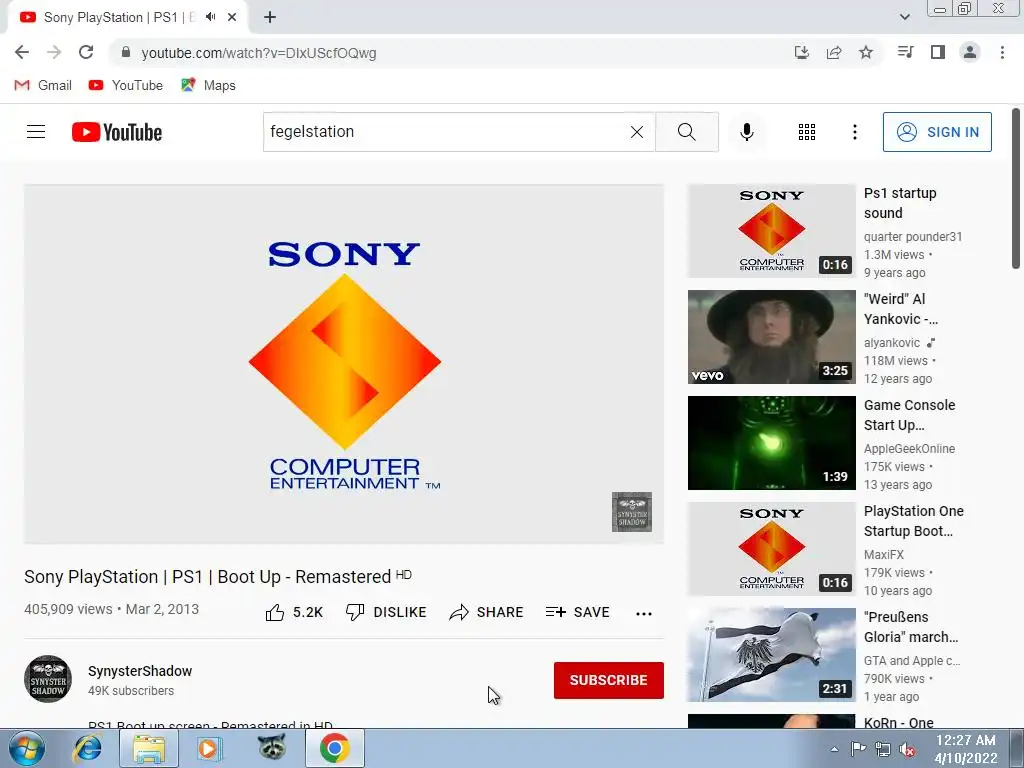The width and height of the screenshot is (1024, 768).
Task: Like the video with thumbs up
Action: pos(294,613)
